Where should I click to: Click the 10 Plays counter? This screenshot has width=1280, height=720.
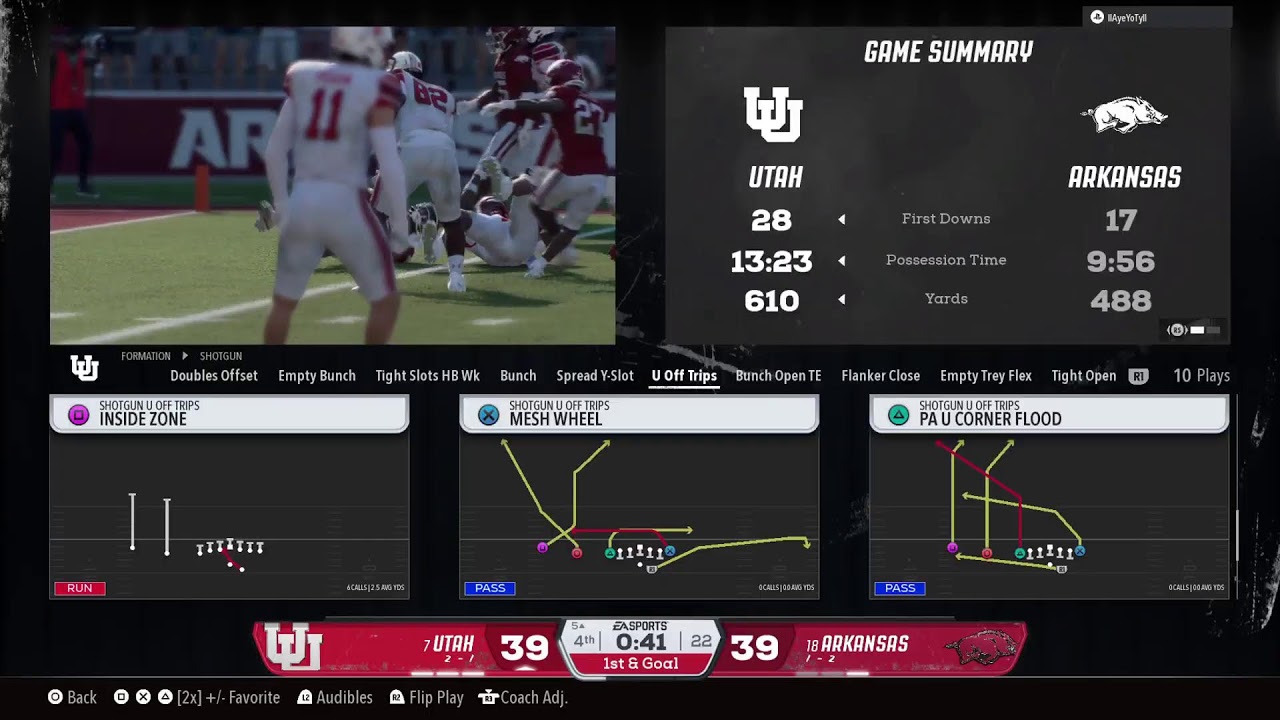[1201, 376]
